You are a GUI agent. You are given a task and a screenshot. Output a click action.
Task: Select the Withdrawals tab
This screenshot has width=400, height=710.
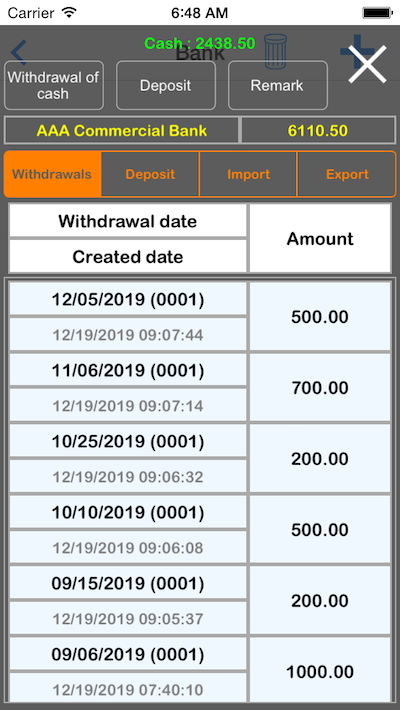52,174
